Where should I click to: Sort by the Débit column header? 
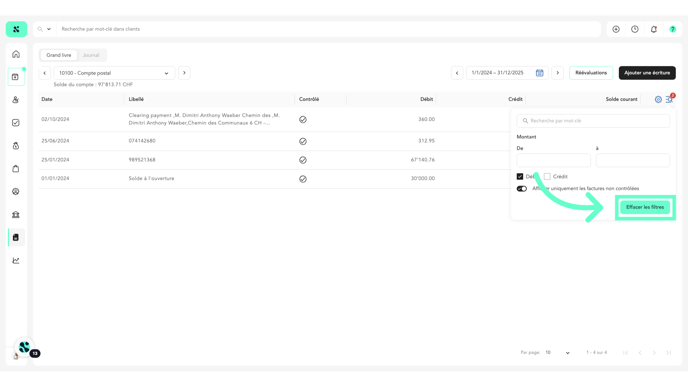click(426, 99)
